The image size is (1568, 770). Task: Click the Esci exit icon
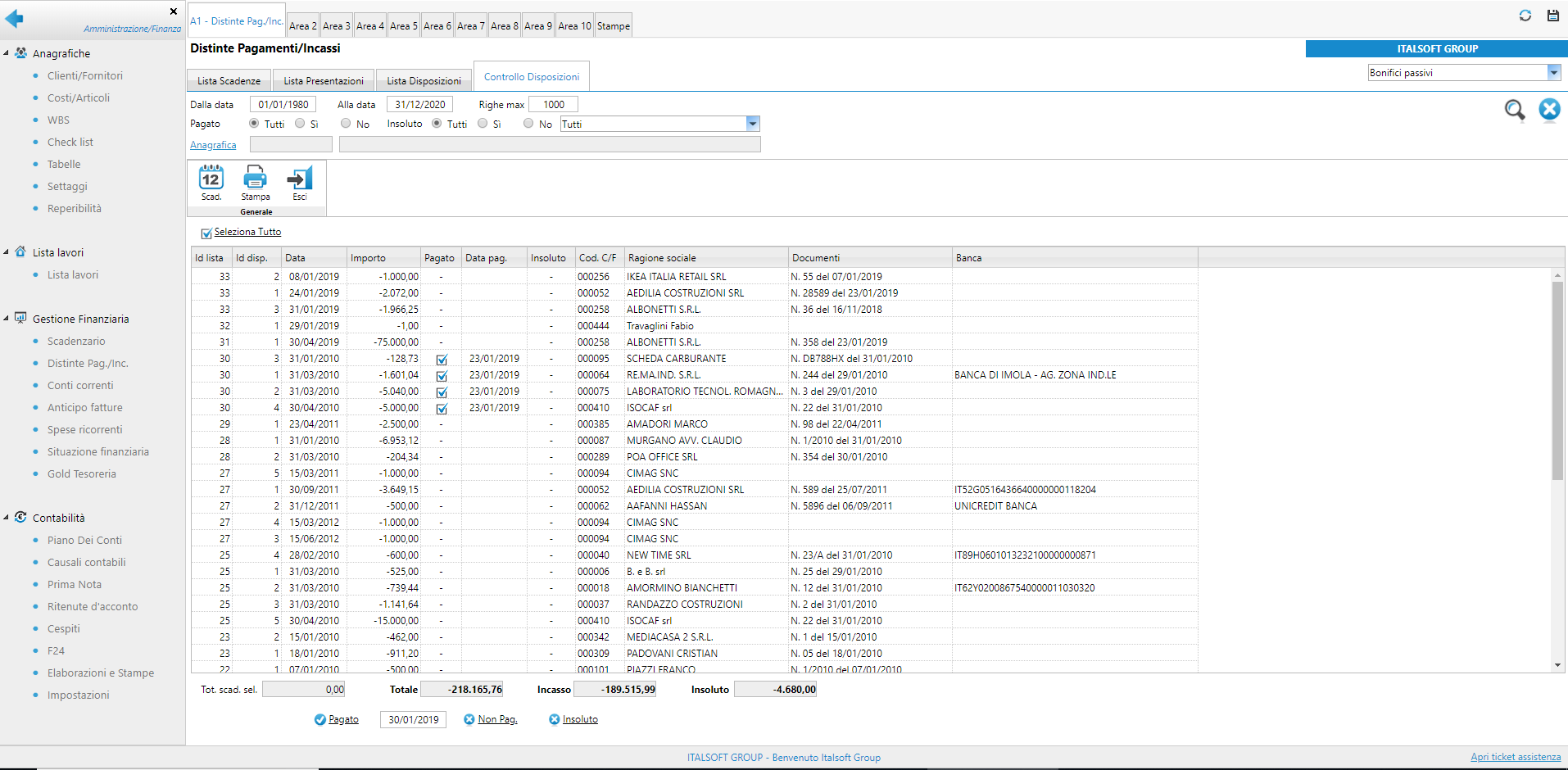pyautogui.click(x=300, y=179)
